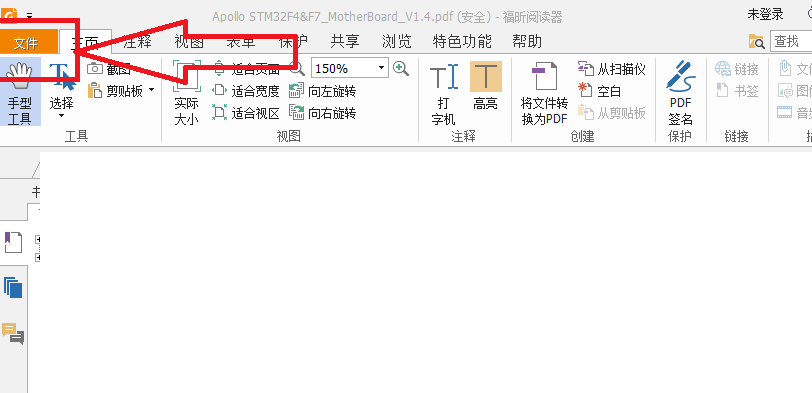812x393 pixels.
Task: Open the 帮助 ribbon tab
Action: pos(527,41)
